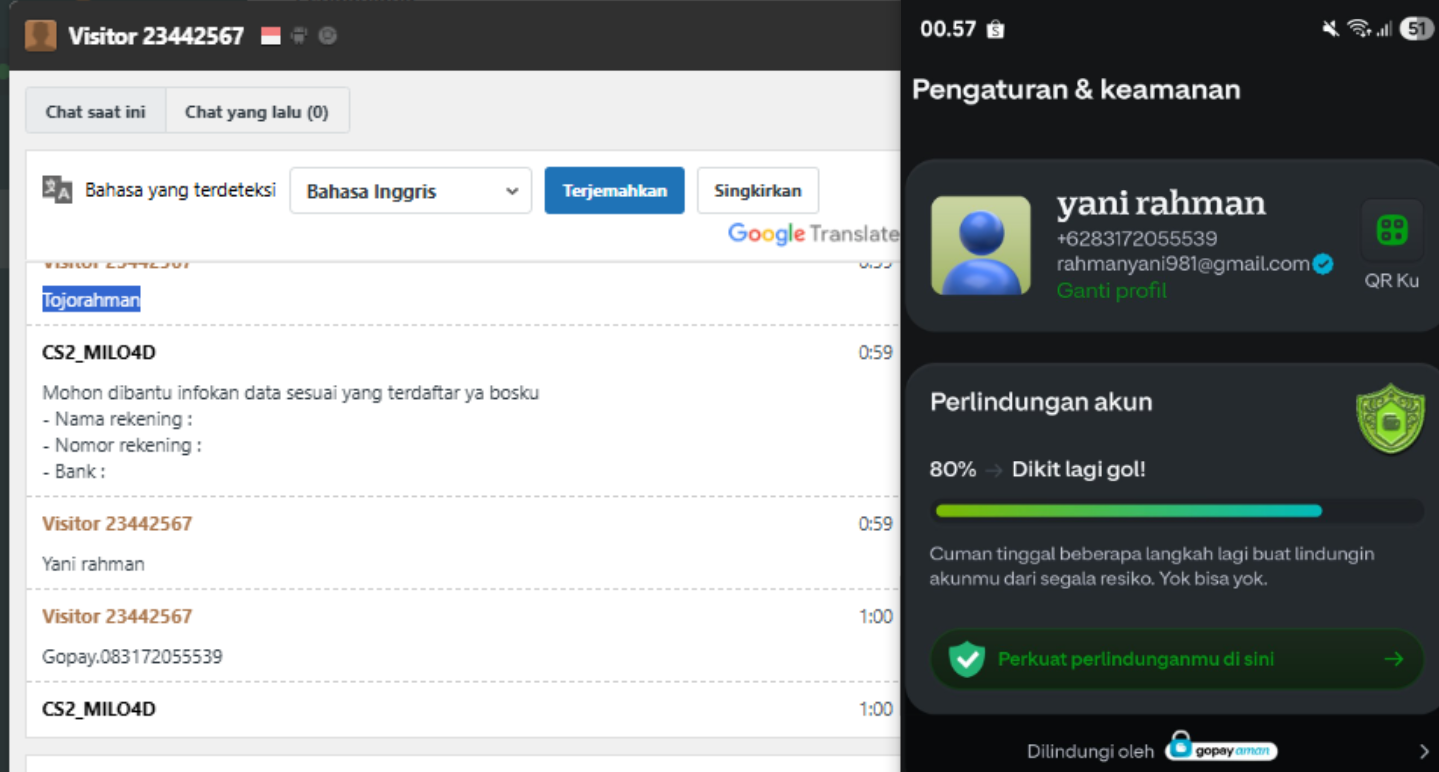
Task: Tap the Ganti profil link
Action: coord(1112,290)
